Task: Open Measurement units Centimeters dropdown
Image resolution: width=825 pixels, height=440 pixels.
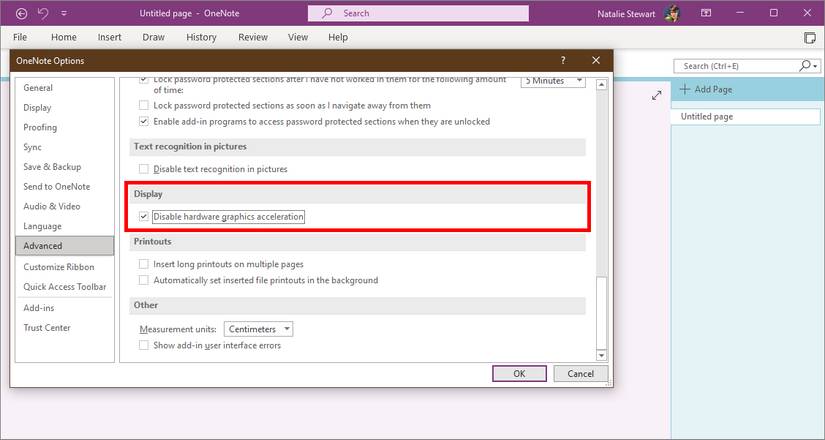Action: click(258, 329)
